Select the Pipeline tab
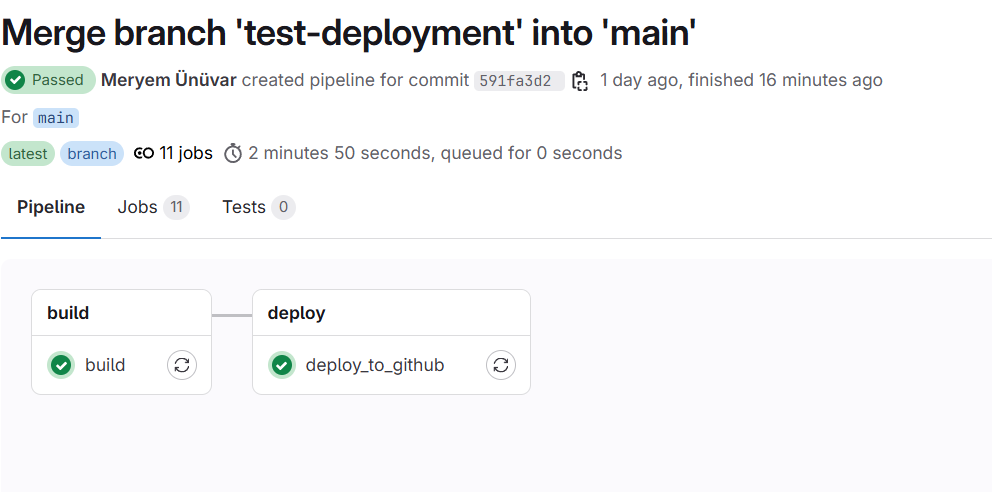 point(51,207)
